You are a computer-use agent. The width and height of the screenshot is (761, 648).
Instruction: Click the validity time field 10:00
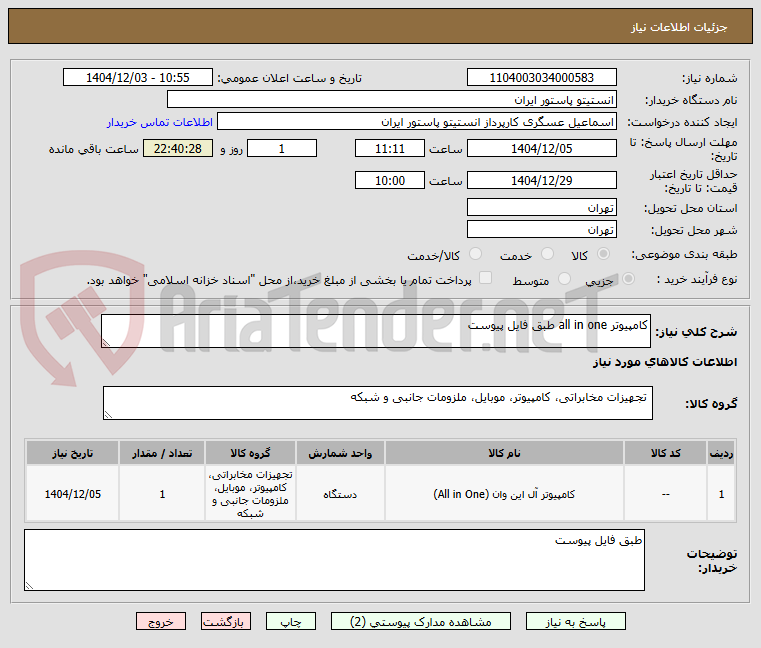[390, 181]
